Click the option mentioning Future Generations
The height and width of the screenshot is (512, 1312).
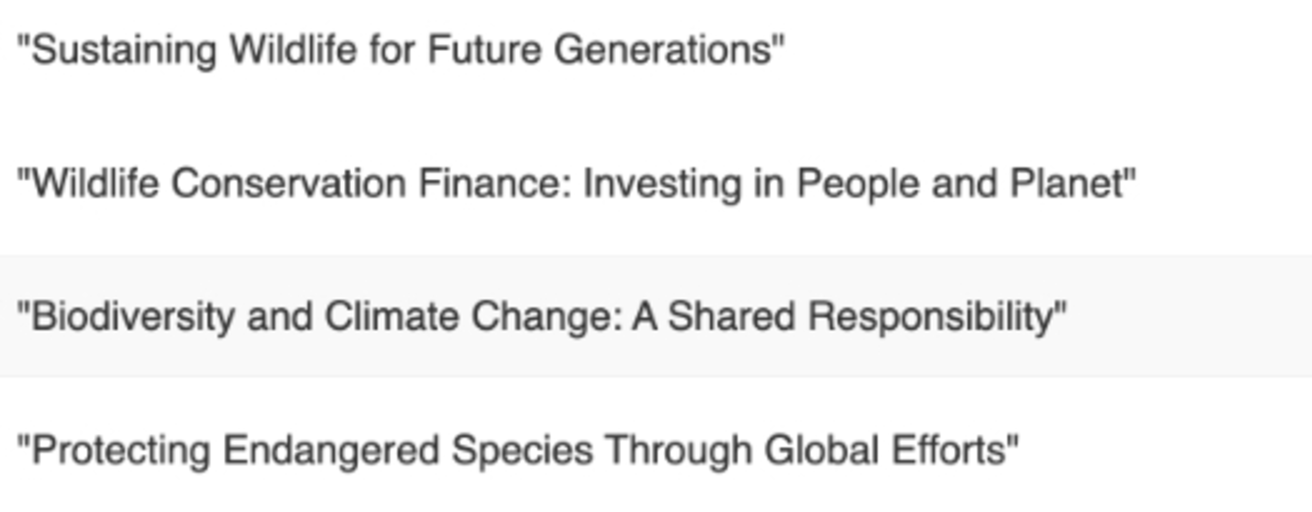click(656, 50)
